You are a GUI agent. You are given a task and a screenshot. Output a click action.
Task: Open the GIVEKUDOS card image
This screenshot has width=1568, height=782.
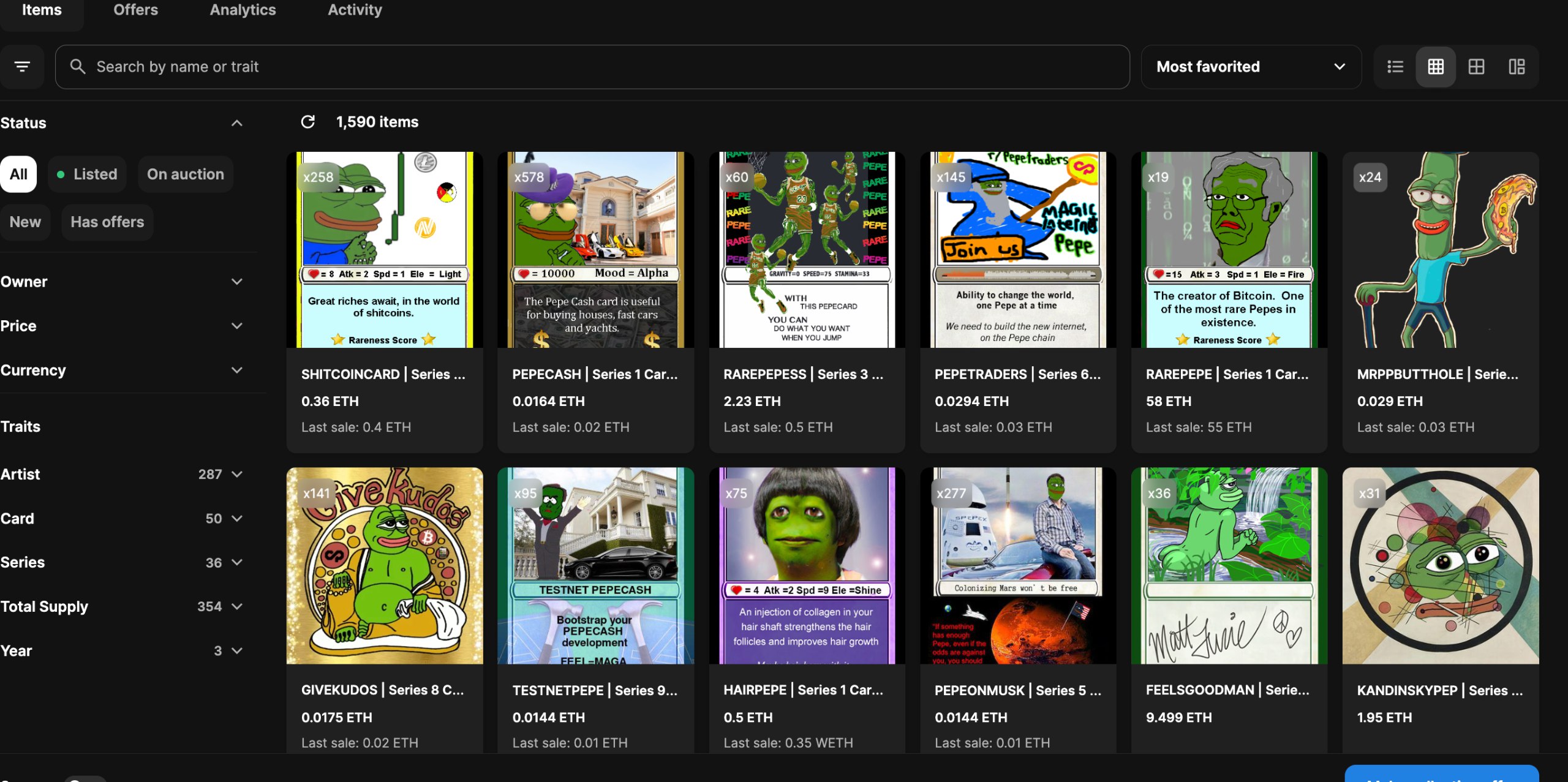[x=385, y=566]
